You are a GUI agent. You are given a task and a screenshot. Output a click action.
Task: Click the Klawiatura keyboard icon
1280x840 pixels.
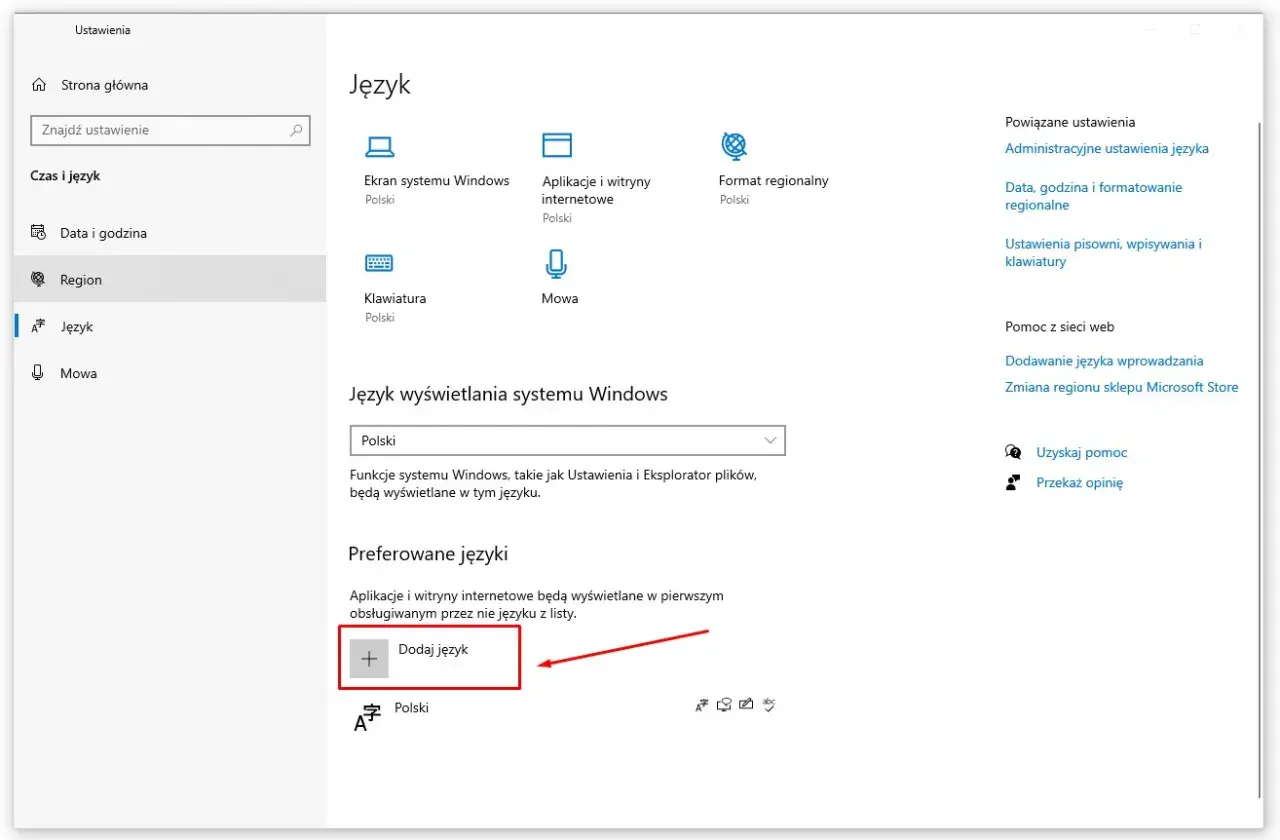[379, 264]
